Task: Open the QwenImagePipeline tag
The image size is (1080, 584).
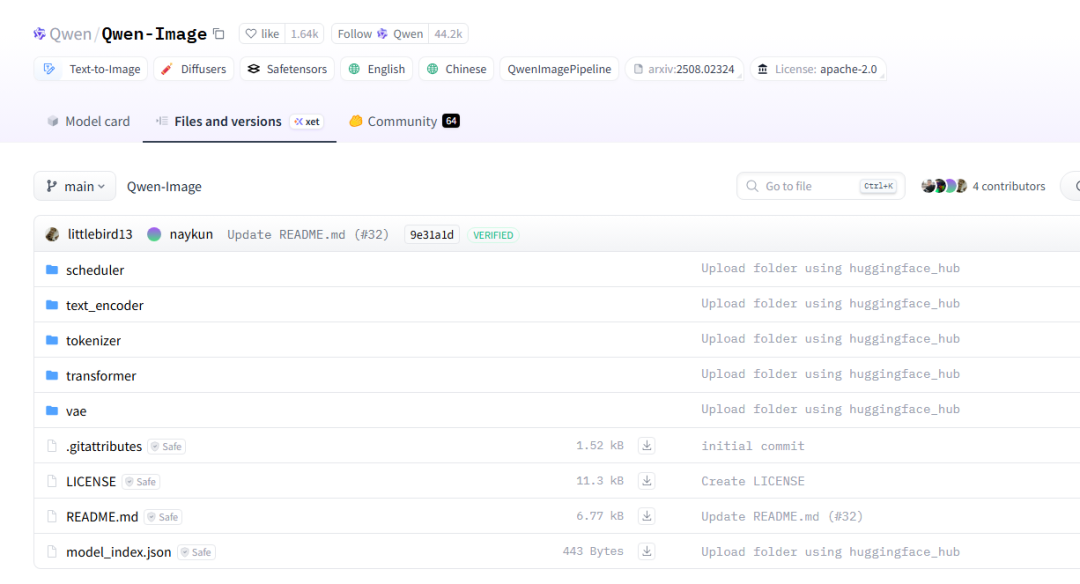Action: [x=559, y=69]
